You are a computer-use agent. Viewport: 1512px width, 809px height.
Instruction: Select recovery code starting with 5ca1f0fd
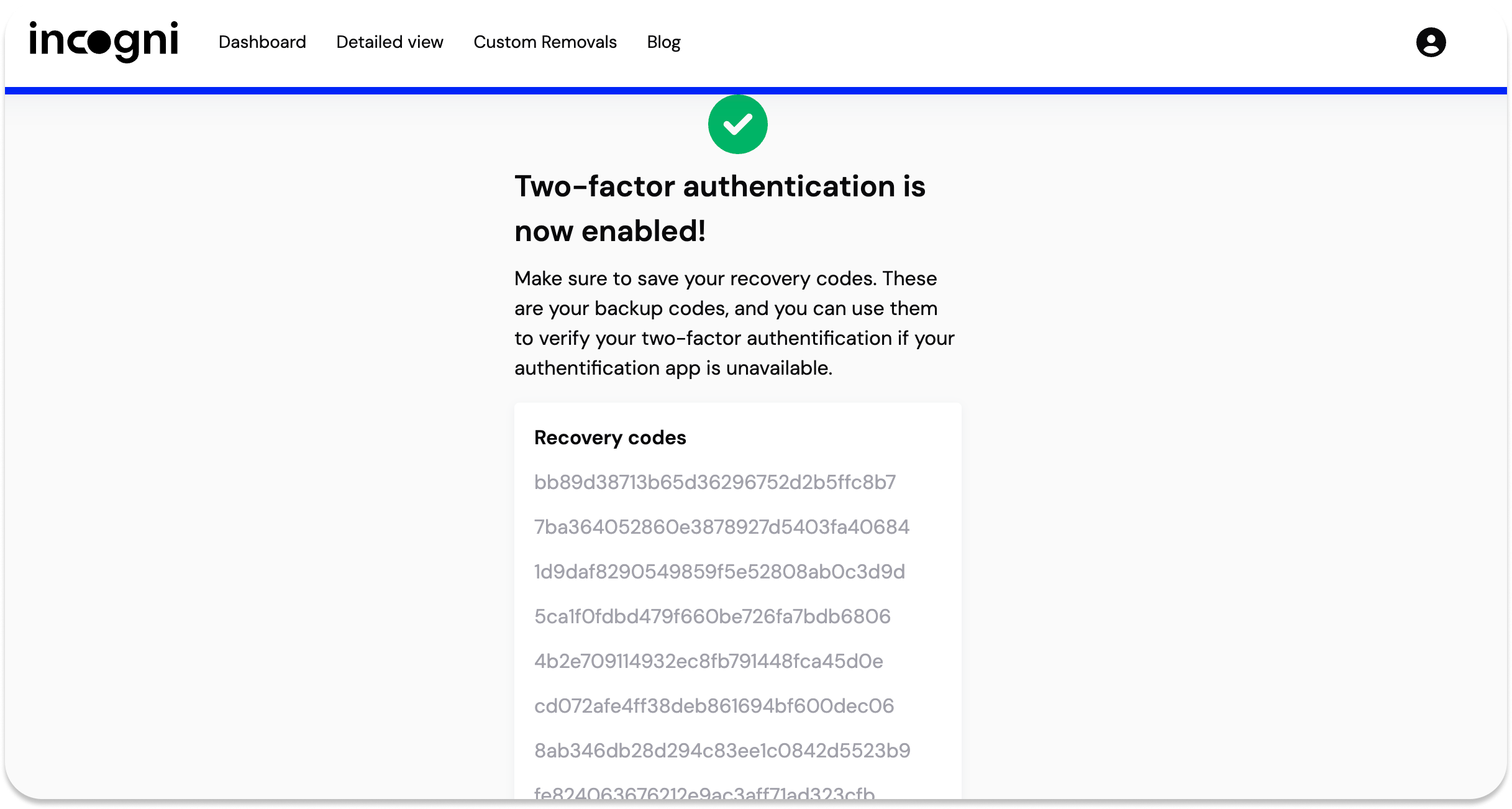pos(713,616)
